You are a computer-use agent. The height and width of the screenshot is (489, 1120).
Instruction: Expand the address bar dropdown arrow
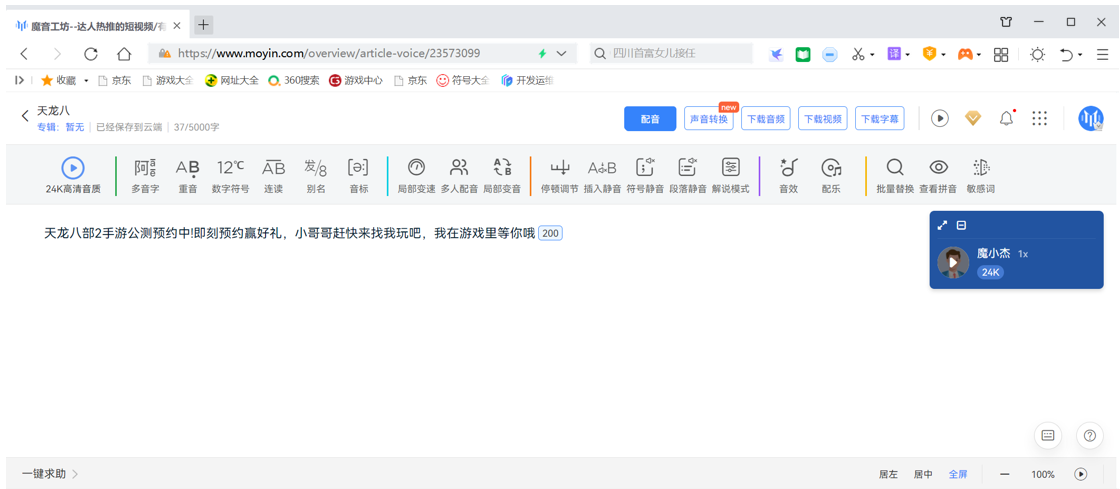[561, 54]
